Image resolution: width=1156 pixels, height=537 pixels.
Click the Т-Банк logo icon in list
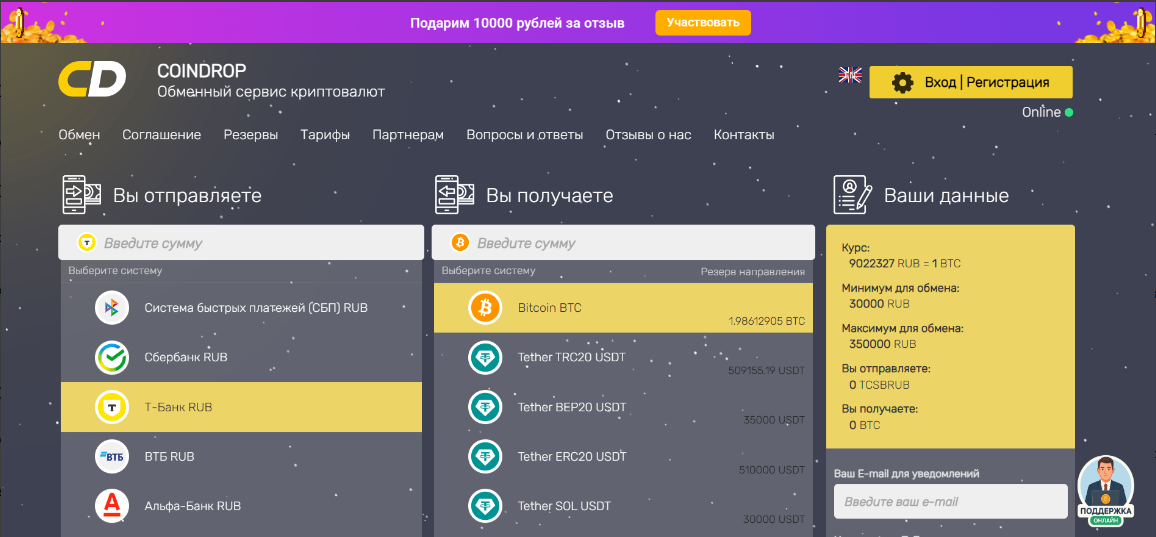pos(112,406)
